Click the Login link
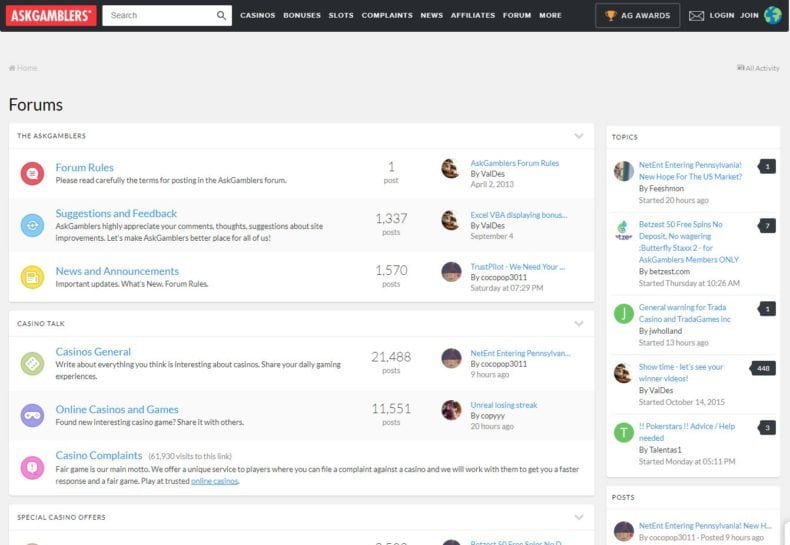Image resolution: width=790 pixels, height=545 pixels. click(x=721, y=16)
